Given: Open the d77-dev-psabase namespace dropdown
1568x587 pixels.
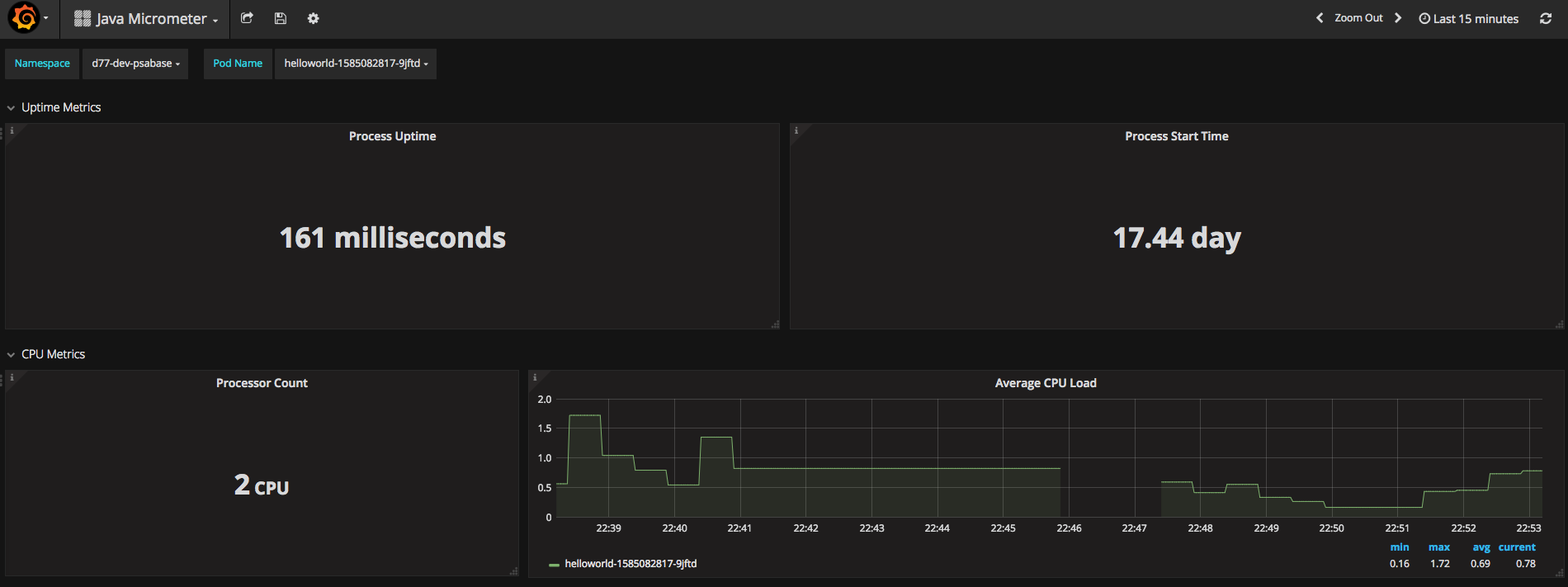Looking at the screenshot, I should [x=135, y=64].
